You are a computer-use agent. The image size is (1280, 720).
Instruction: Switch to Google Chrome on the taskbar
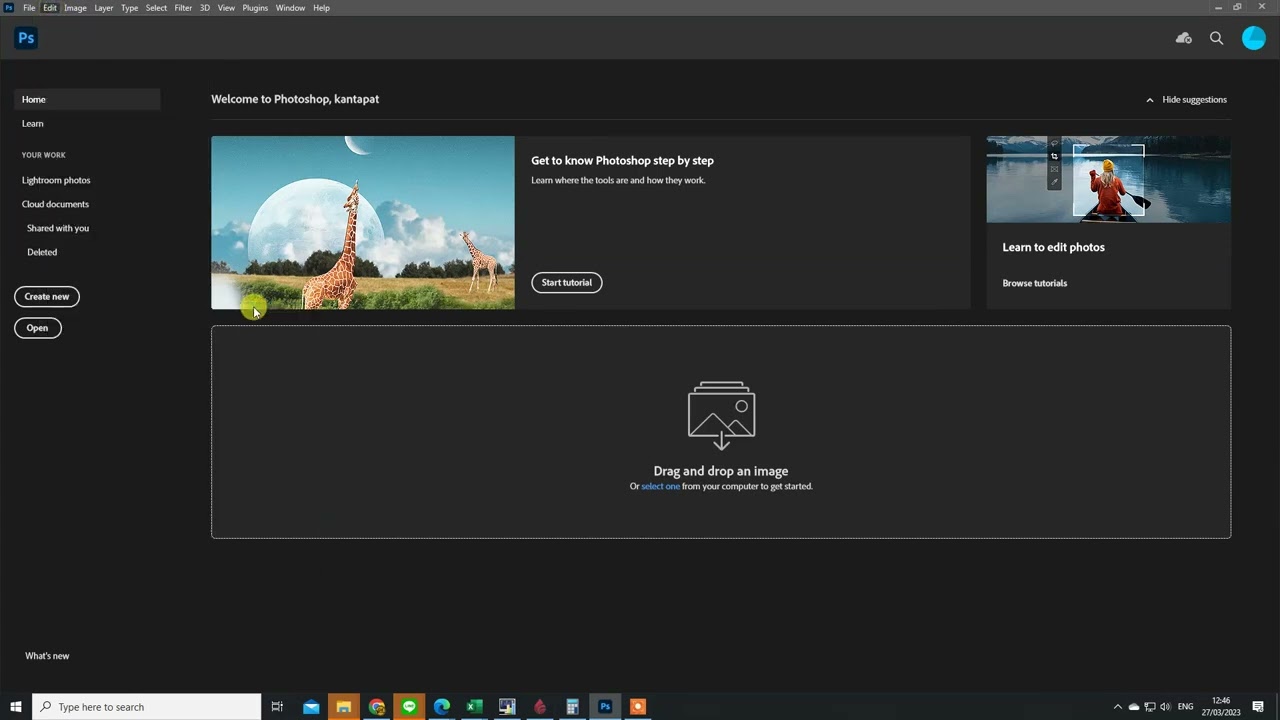coord(377,707)
